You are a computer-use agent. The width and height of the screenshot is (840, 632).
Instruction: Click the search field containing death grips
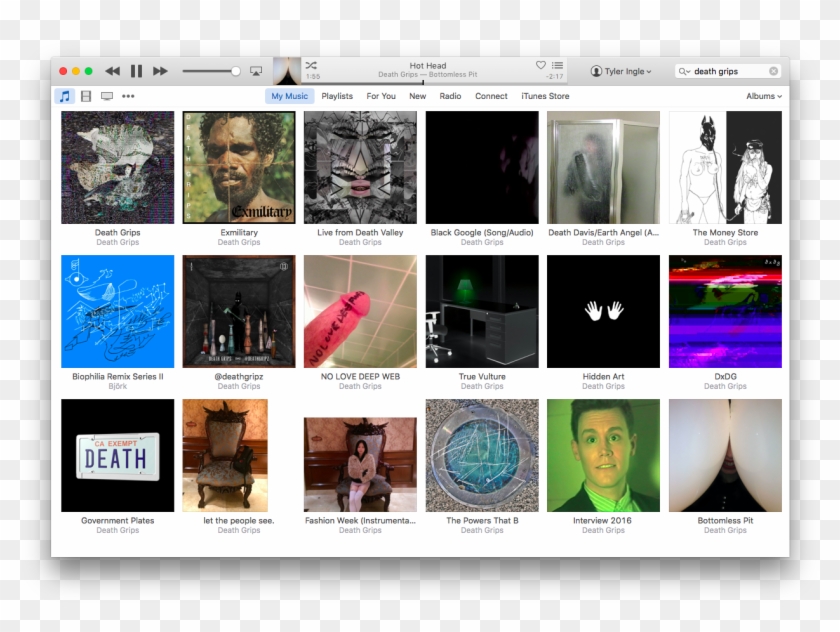pos(728,71)
